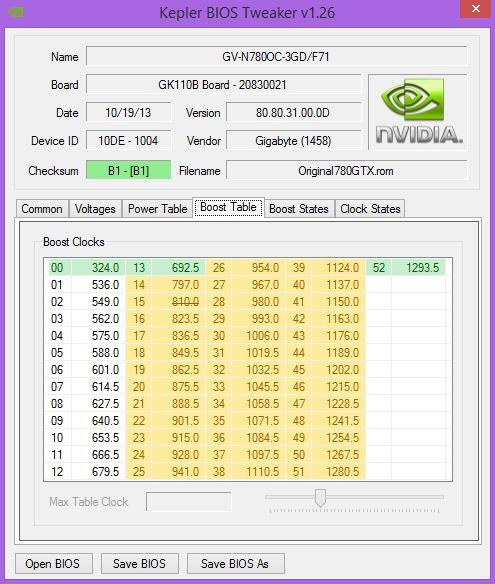Select boost clock cell 915.0
The image size is (495, 584).
pos(178,438)
